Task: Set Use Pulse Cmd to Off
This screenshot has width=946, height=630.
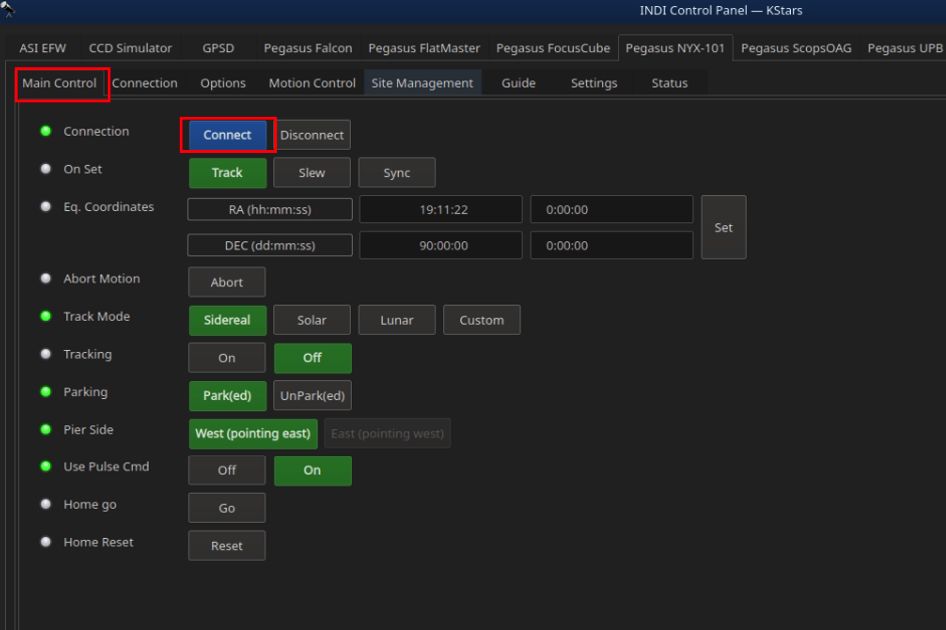Action: coord(227,470)
